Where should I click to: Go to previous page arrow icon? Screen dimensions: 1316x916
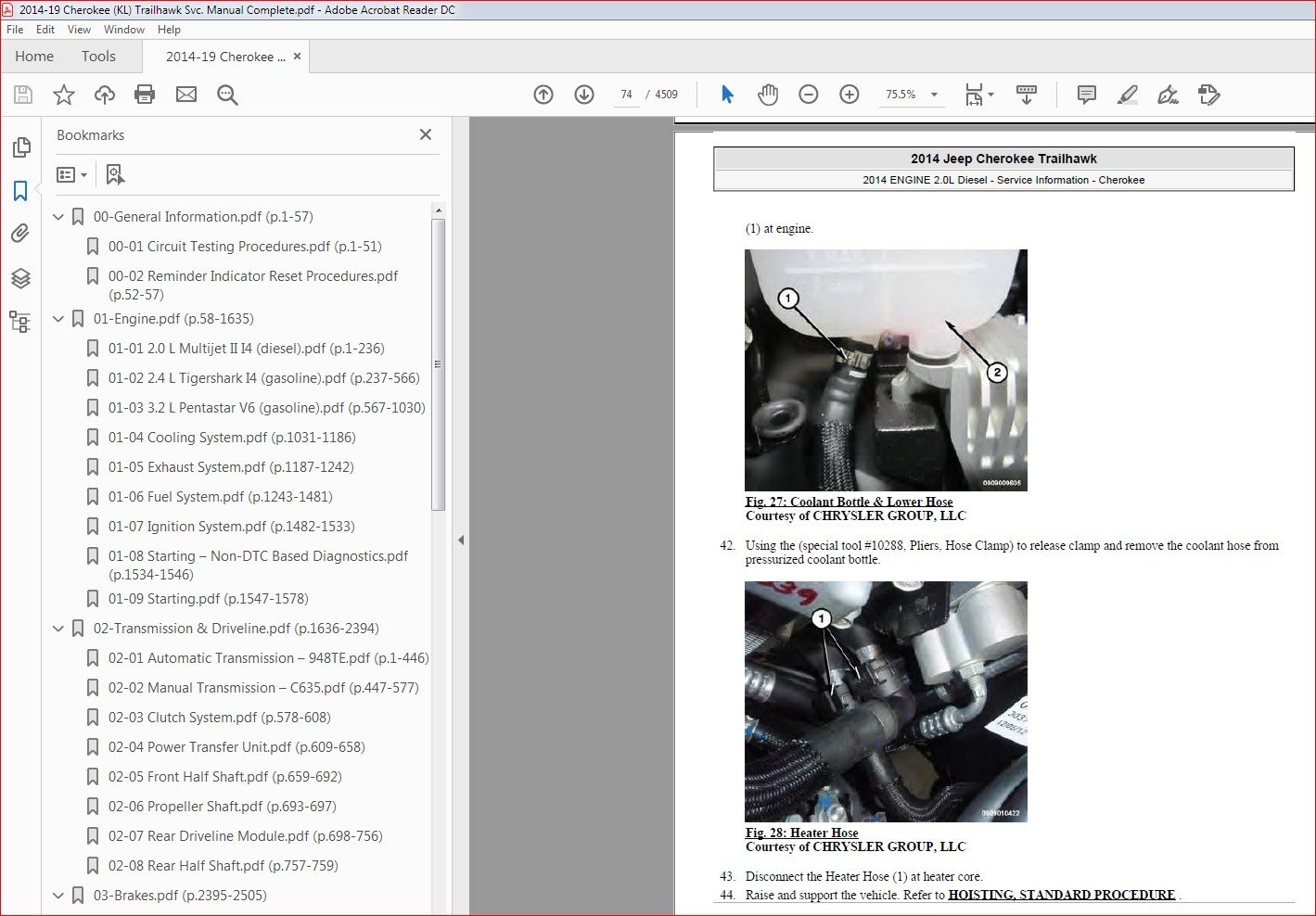pyautogui.click(x=543, y=95)
